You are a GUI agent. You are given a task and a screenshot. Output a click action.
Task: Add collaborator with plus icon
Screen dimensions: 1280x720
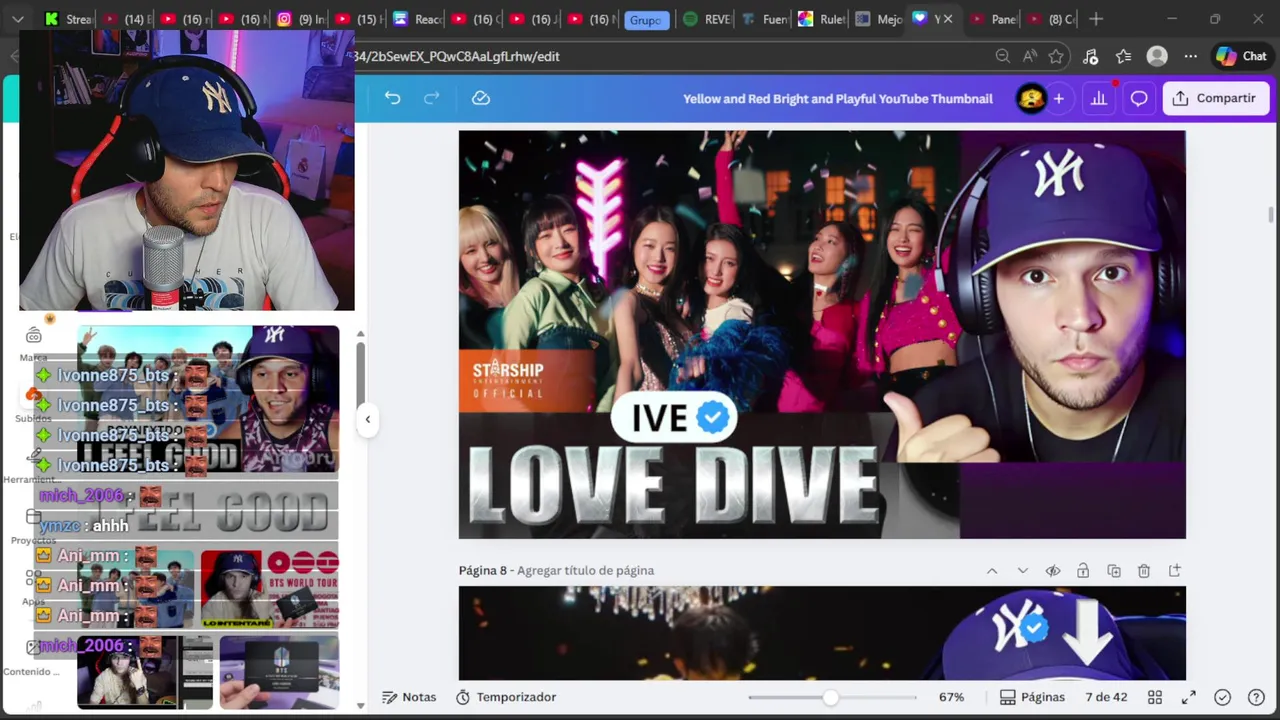(x=1058, y=98)
